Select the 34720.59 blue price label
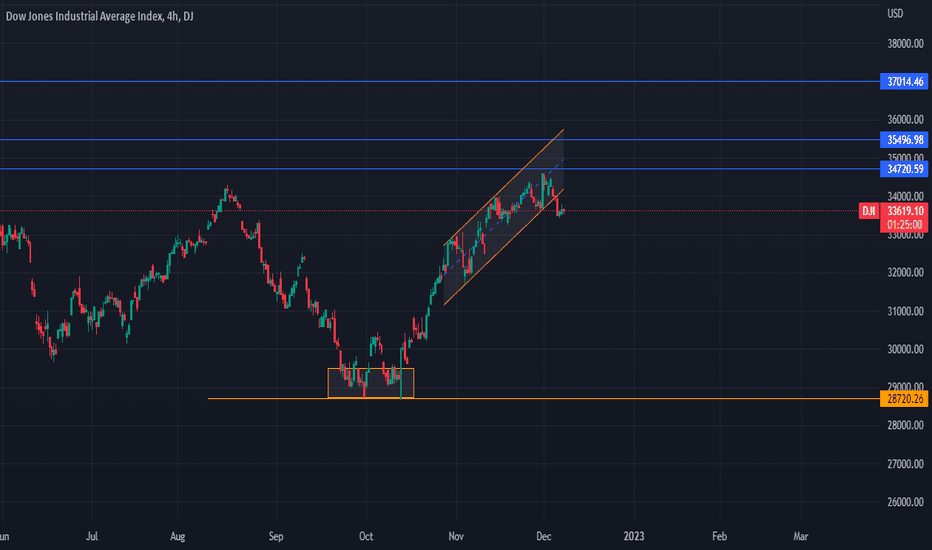 pos(904,169)
